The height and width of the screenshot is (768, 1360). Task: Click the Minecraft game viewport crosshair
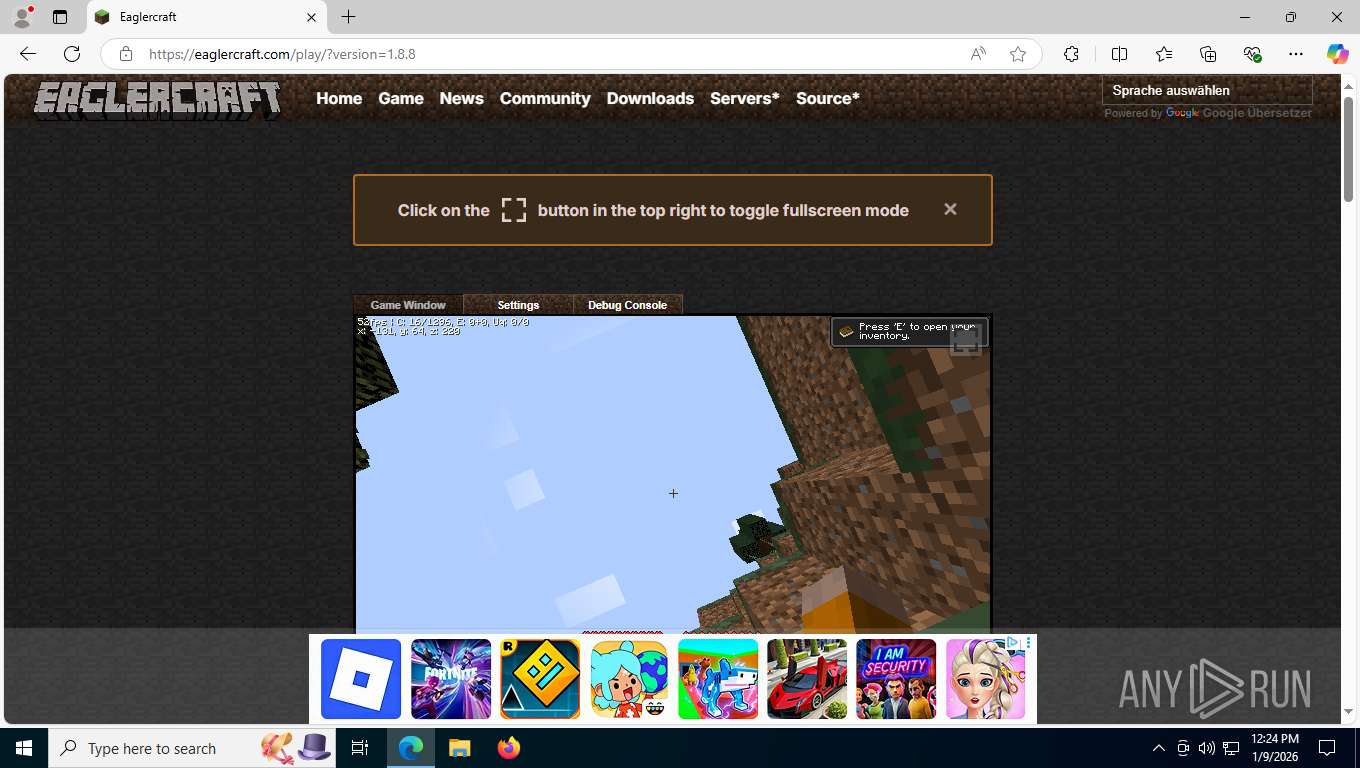pos(673,493)
